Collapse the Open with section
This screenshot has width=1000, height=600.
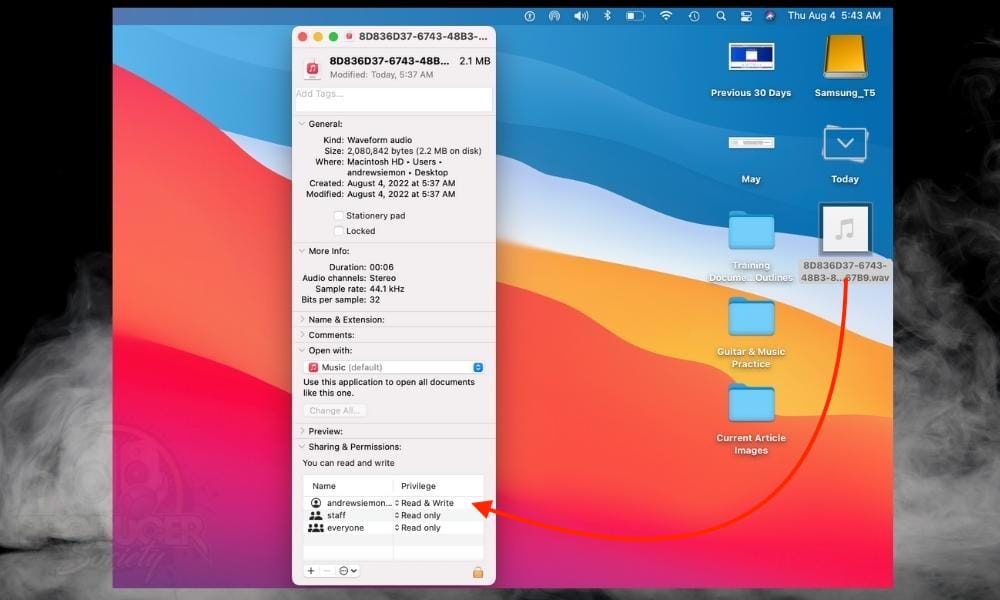(302, 350)
